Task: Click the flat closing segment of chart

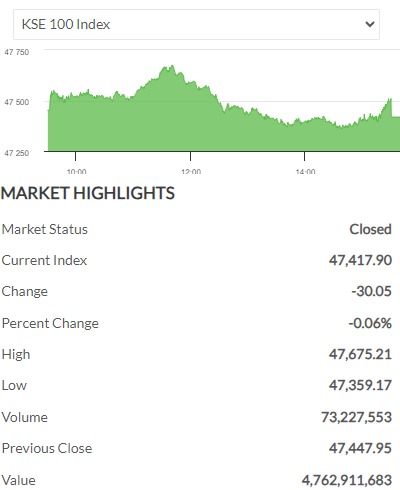Action: pyautogui.click(x=396, y=117)
